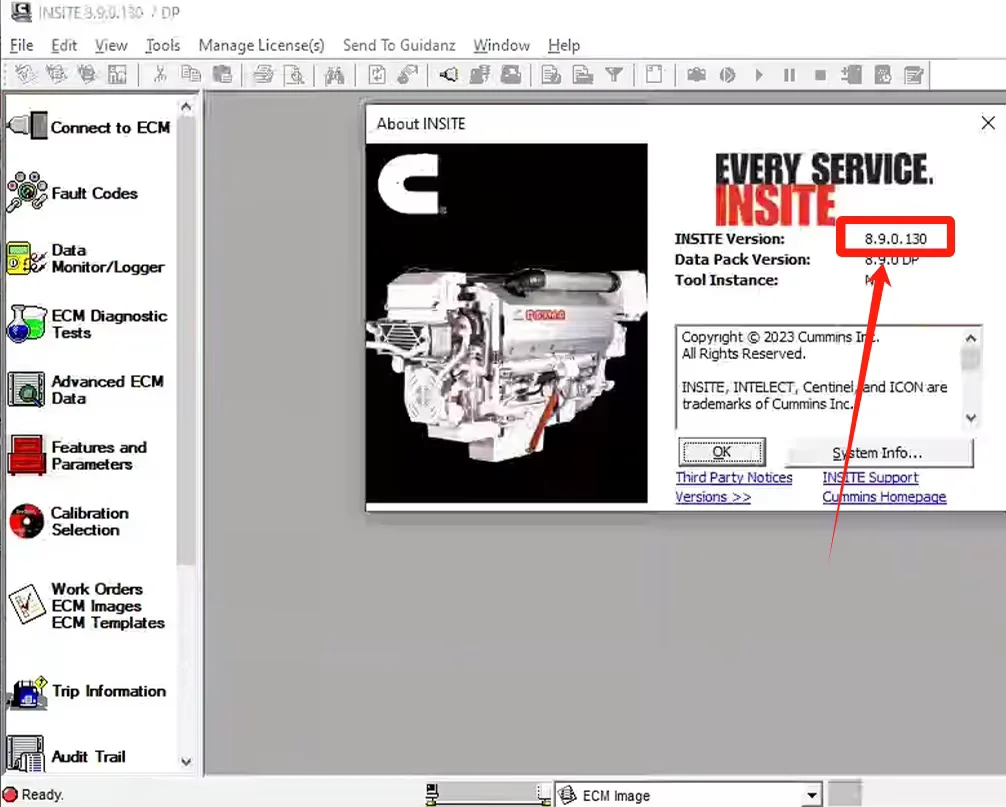Click the System Info button

coord(880,451)
